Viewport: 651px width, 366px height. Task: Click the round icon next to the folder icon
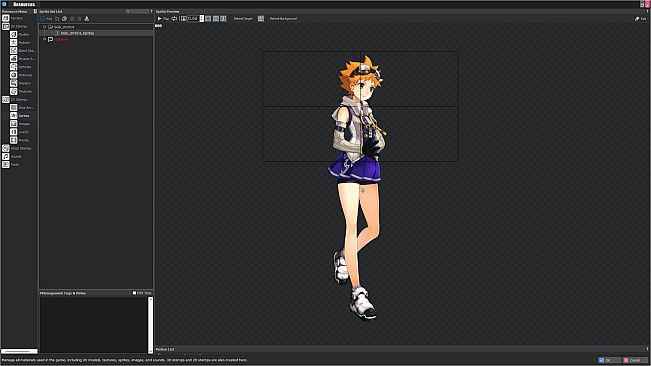coord(64,19)
